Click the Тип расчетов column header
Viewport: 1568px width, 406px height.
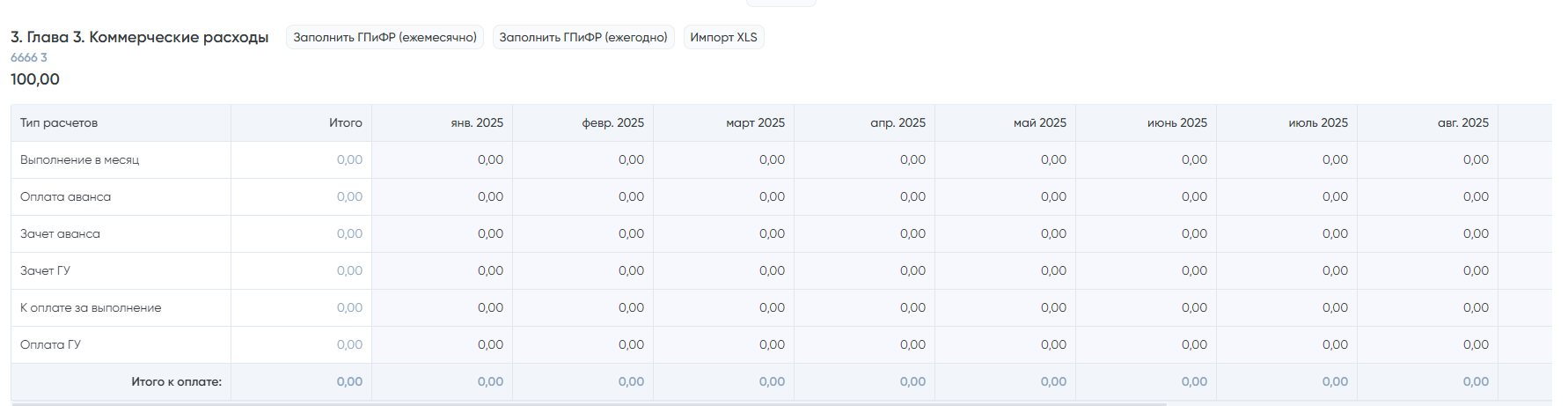tap(59, 122)
